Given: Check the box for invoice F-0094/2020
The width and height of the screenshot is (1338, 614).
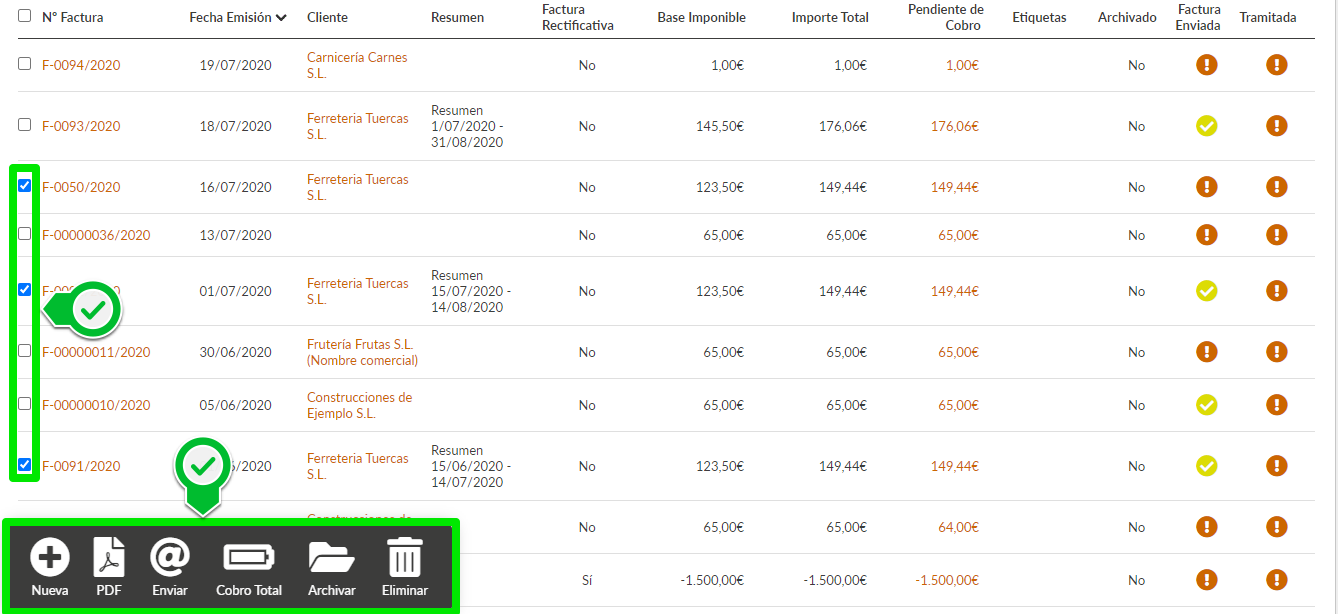Looking at the screenshot, I should coord(25,64).
